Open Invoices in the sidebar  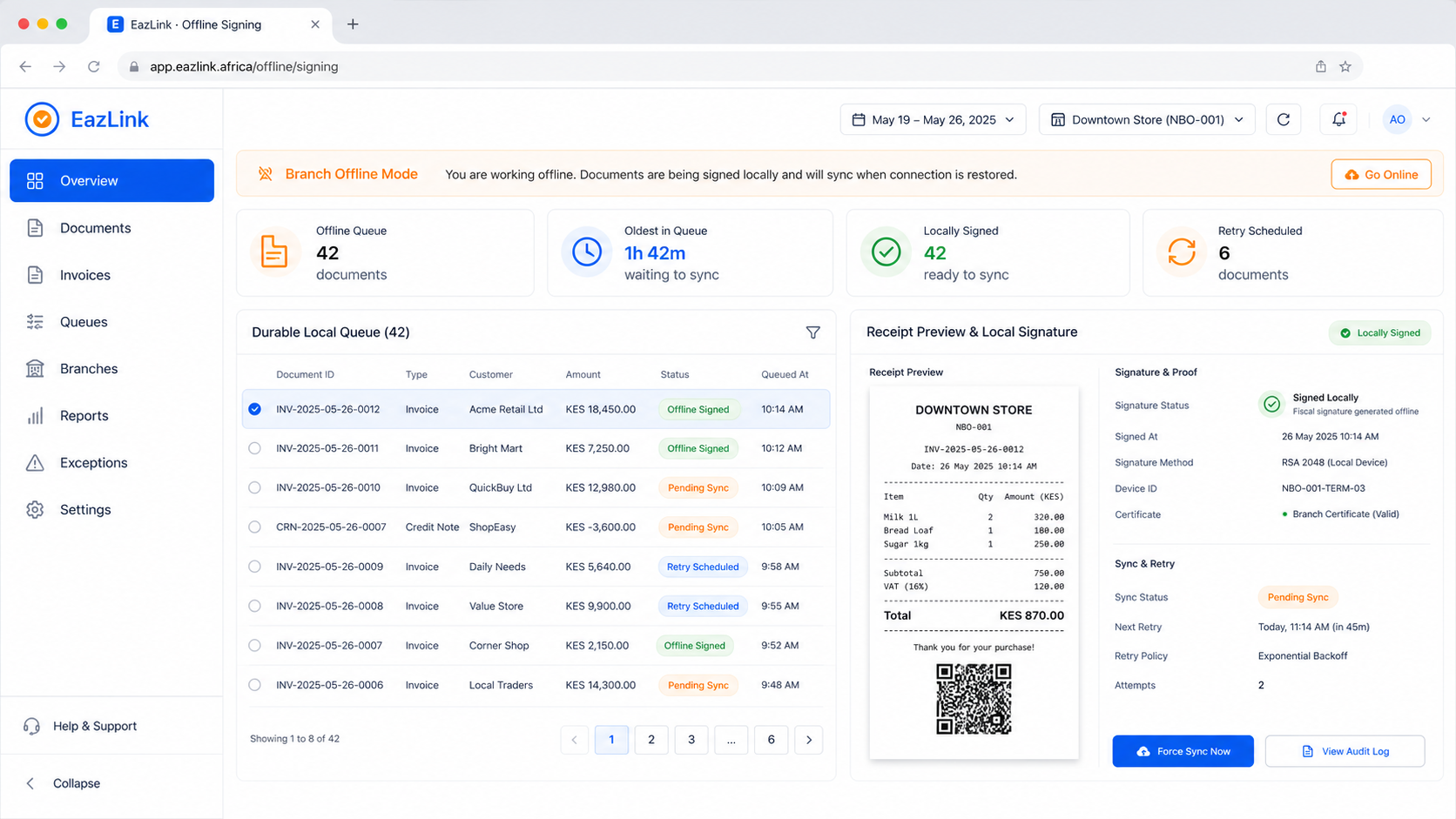coord(111,275)
